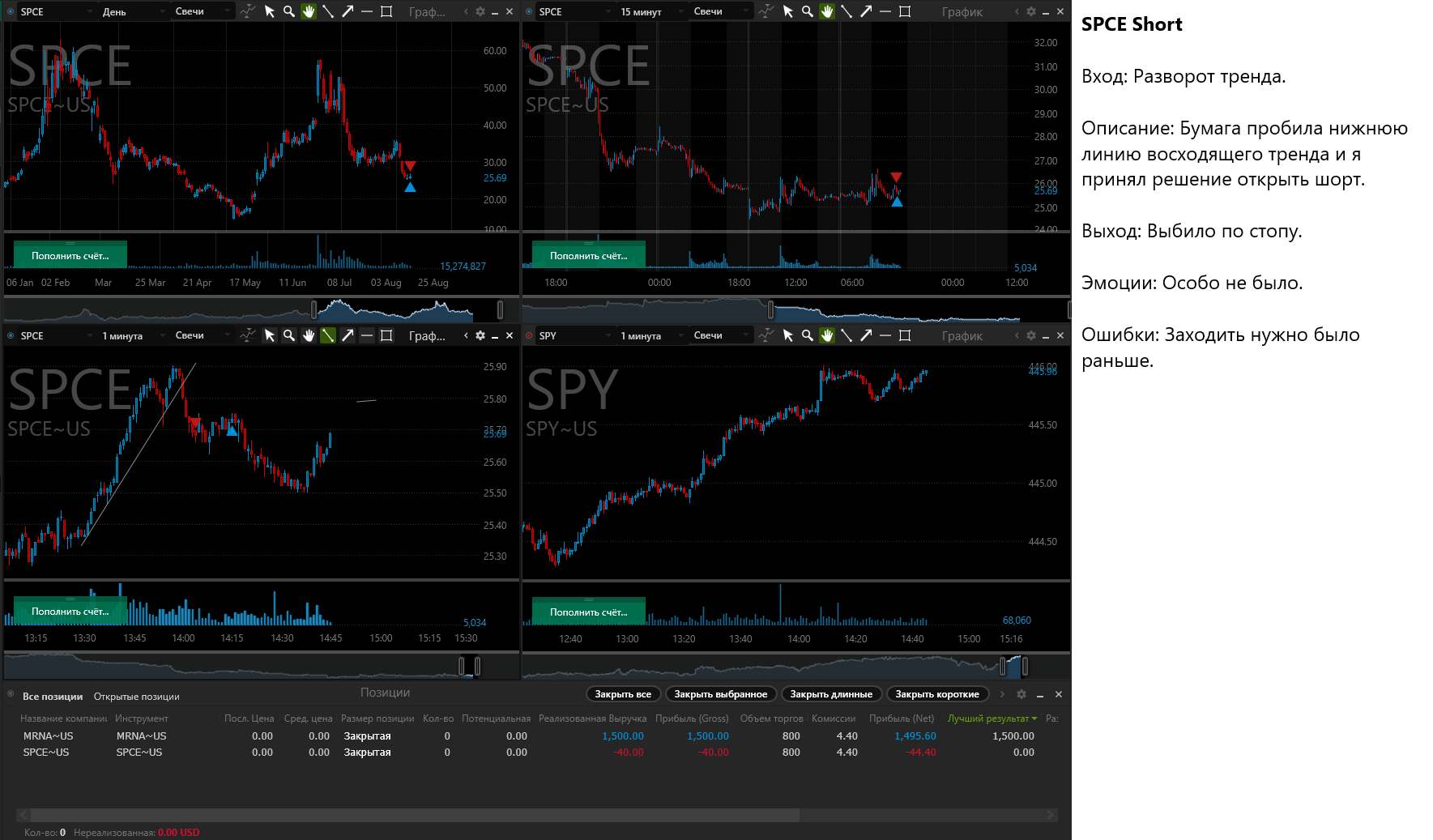Click Закрыть длинные button

click(x=831, y=694)
